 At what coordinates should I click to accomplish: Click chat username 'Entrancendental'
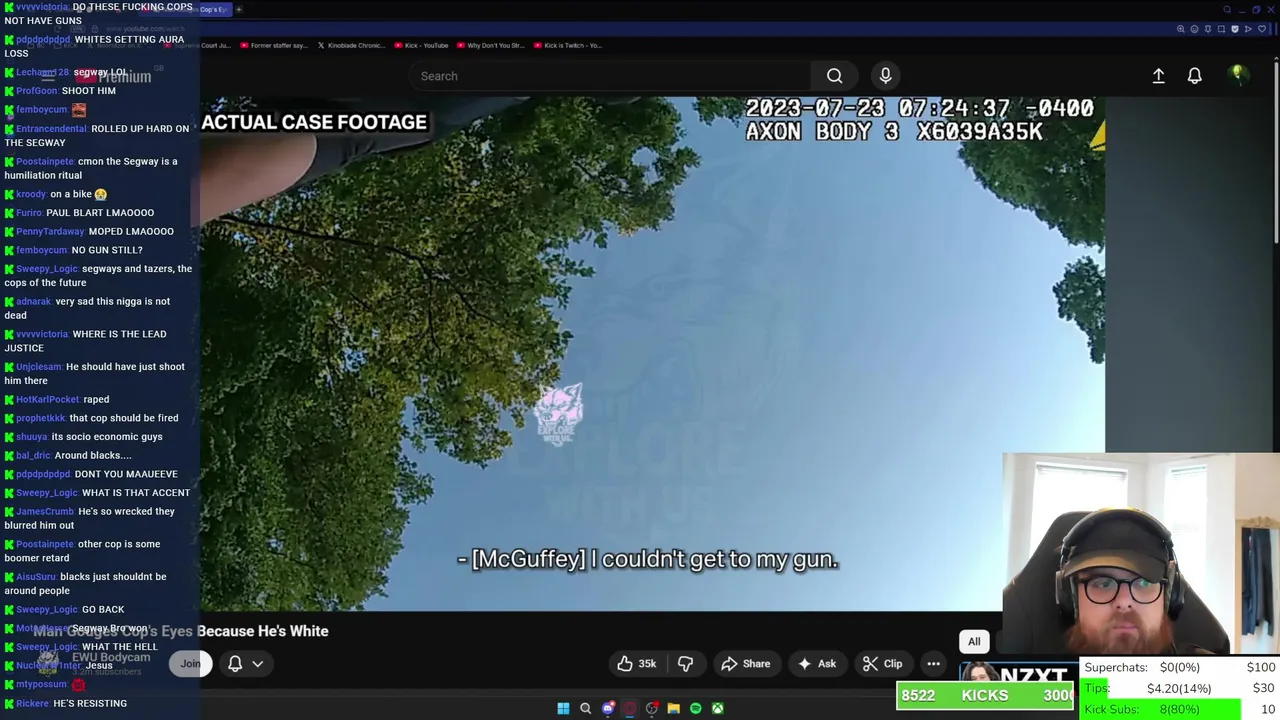[51, 129]
